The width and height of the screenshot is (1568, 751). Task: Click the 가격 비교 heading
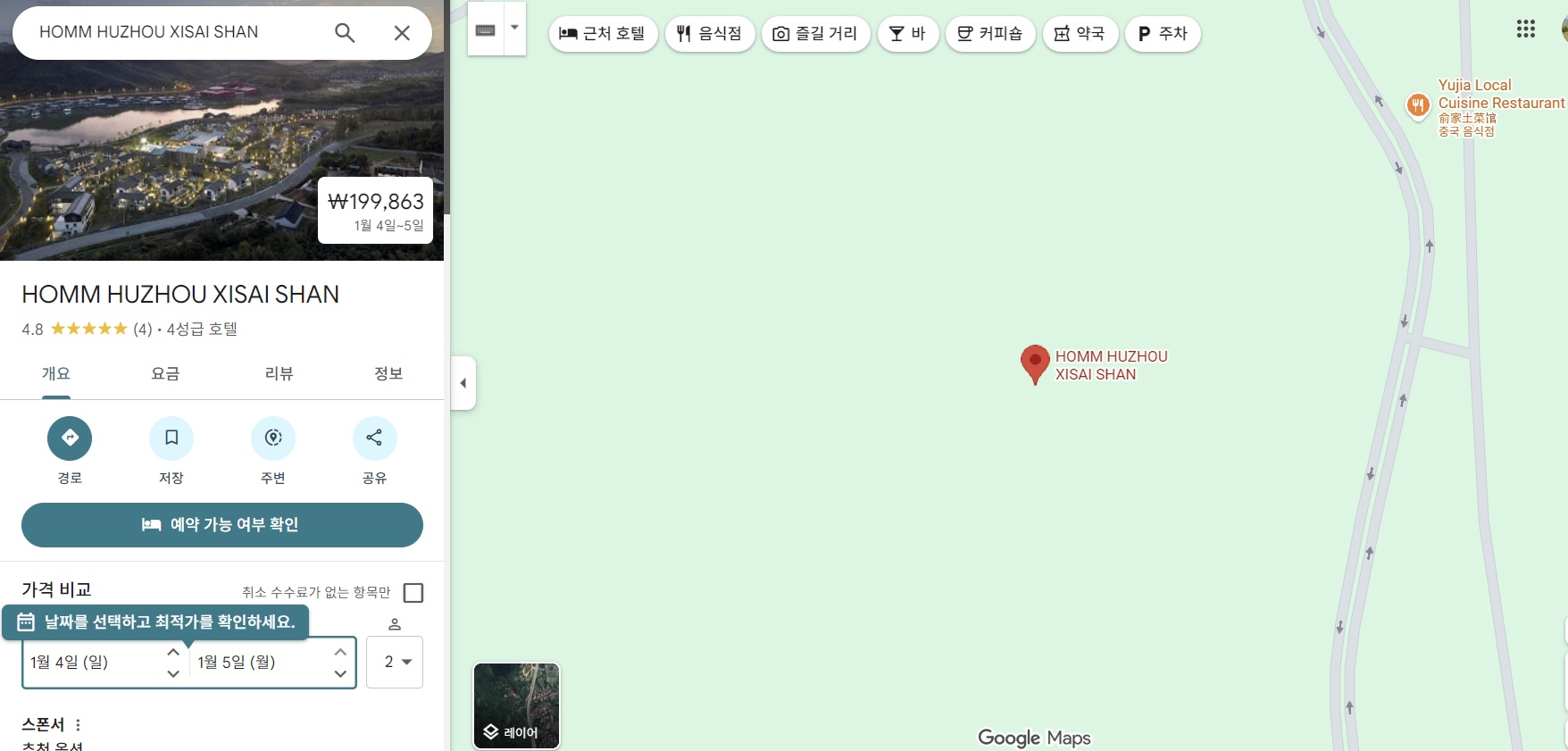pyautogui.click(x=56, y=589)
